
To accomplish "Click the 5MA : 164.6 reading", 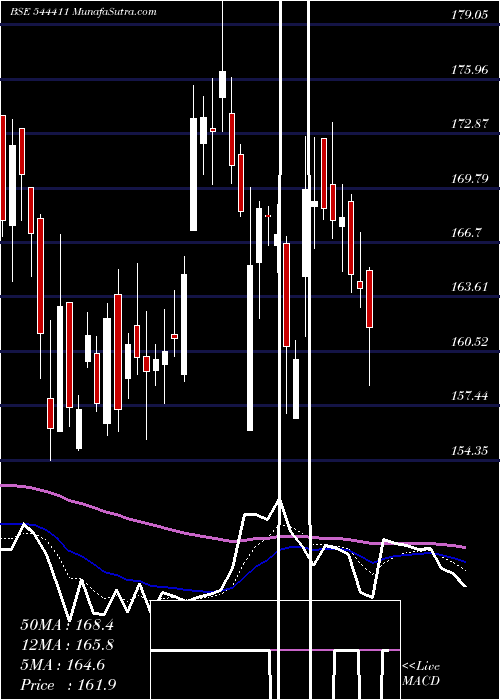I will point(62,665).
